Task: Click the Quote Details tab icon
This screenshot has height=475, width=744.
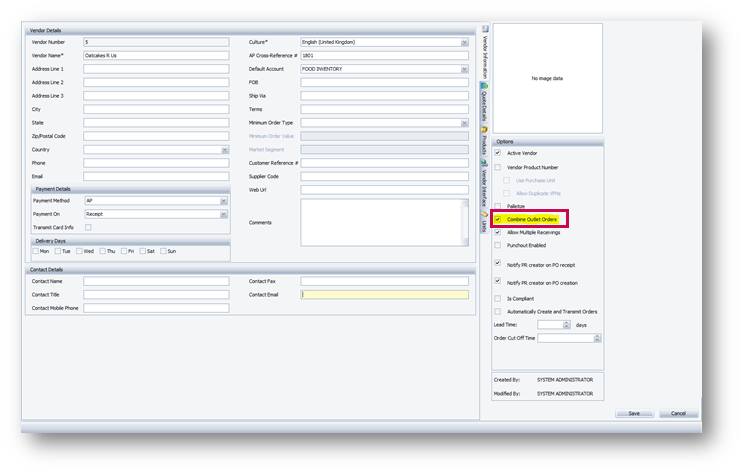Action: (484, 87)
